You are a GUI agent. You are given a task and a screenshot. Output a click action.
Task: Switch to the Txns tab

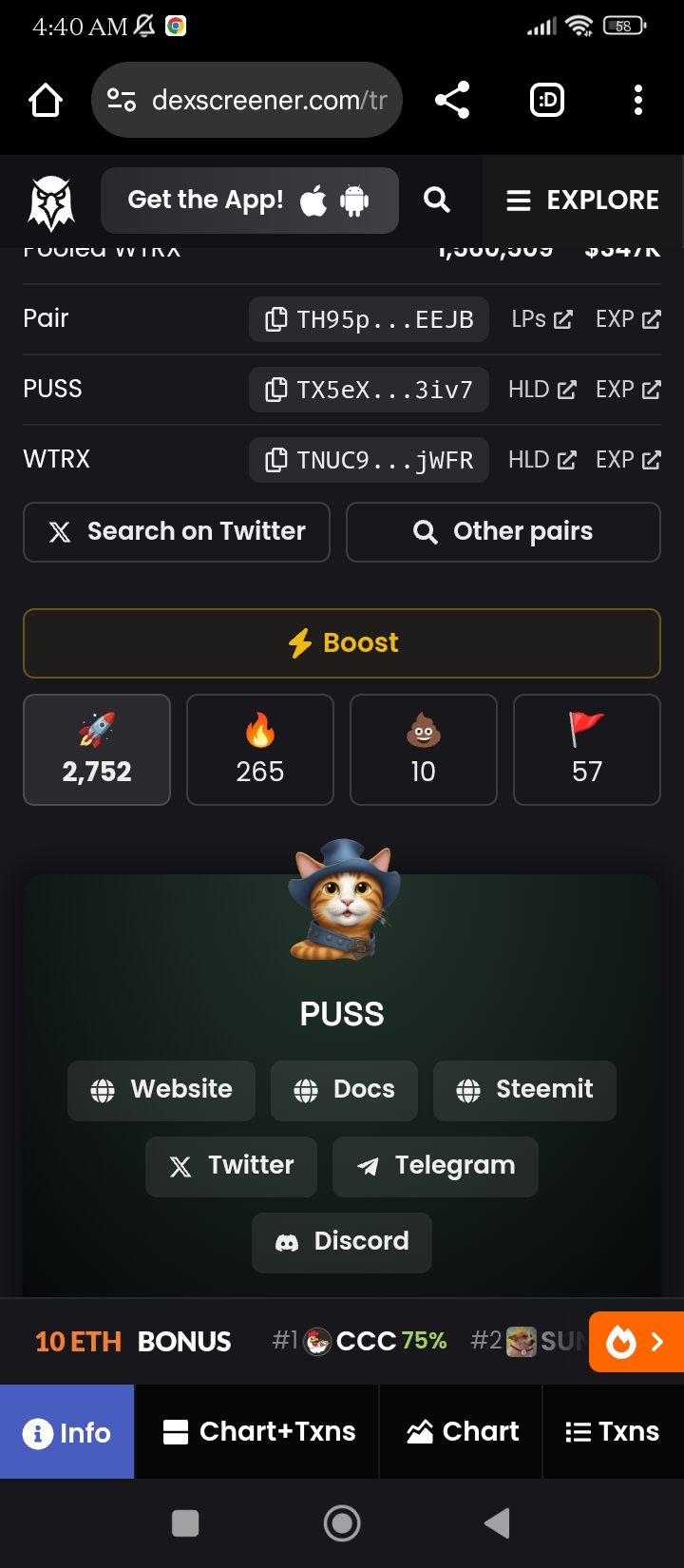coord(613,1431)
